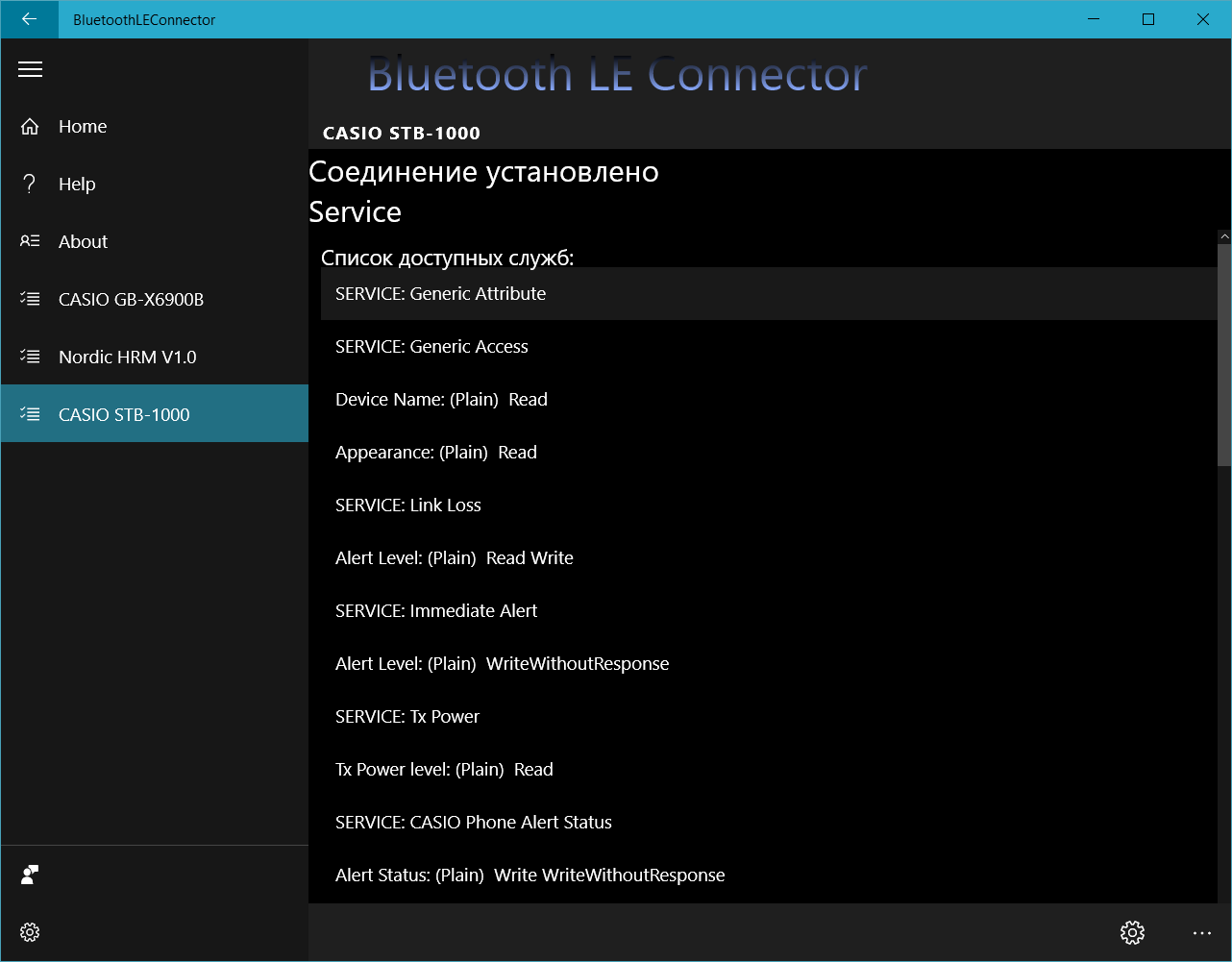This screenshot has height=962, width=1232.
Task: Click the settings gear in bottom command bar
Action: 1132,932
